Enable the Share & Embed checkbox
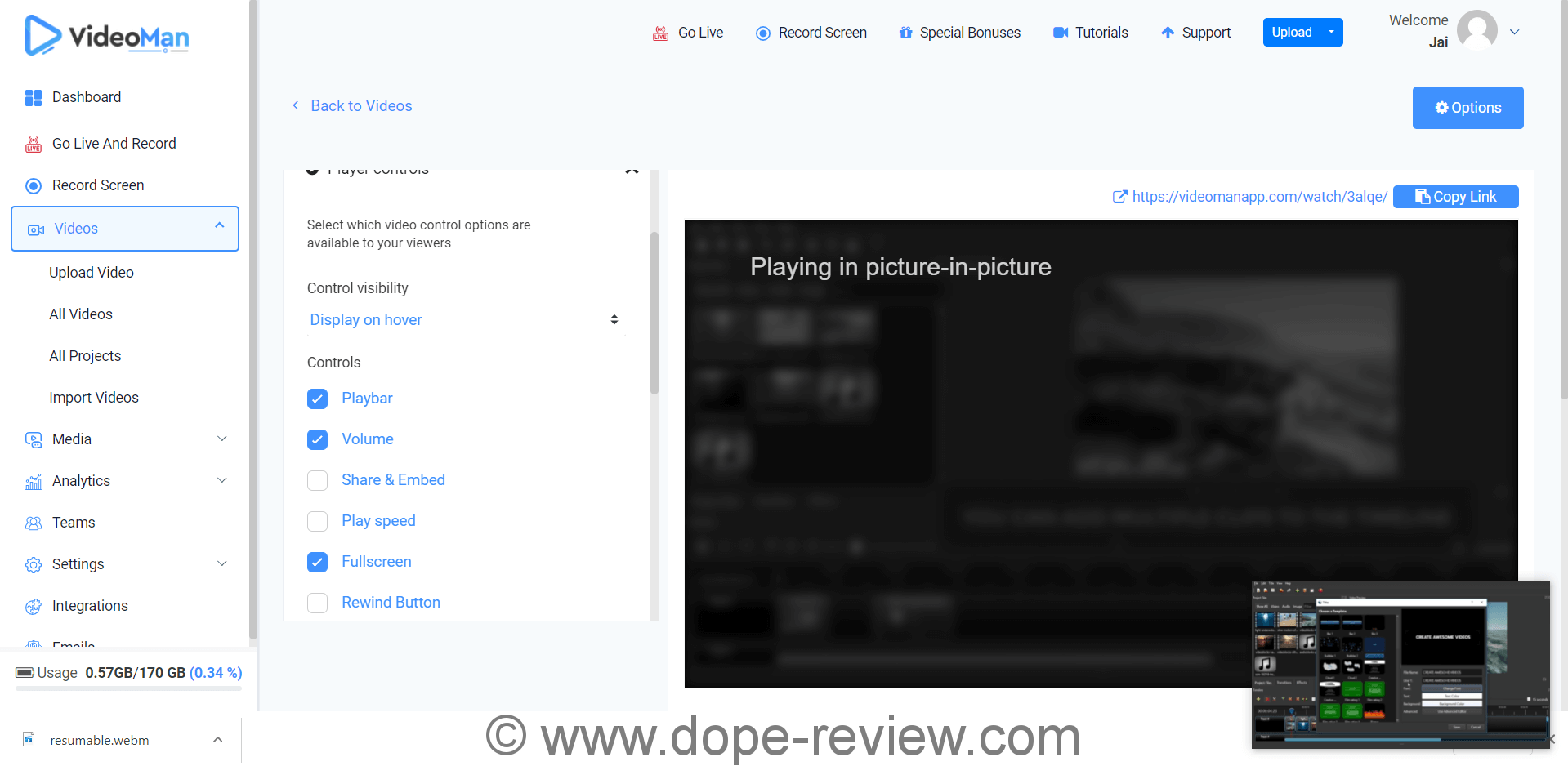 coord(317,480)
